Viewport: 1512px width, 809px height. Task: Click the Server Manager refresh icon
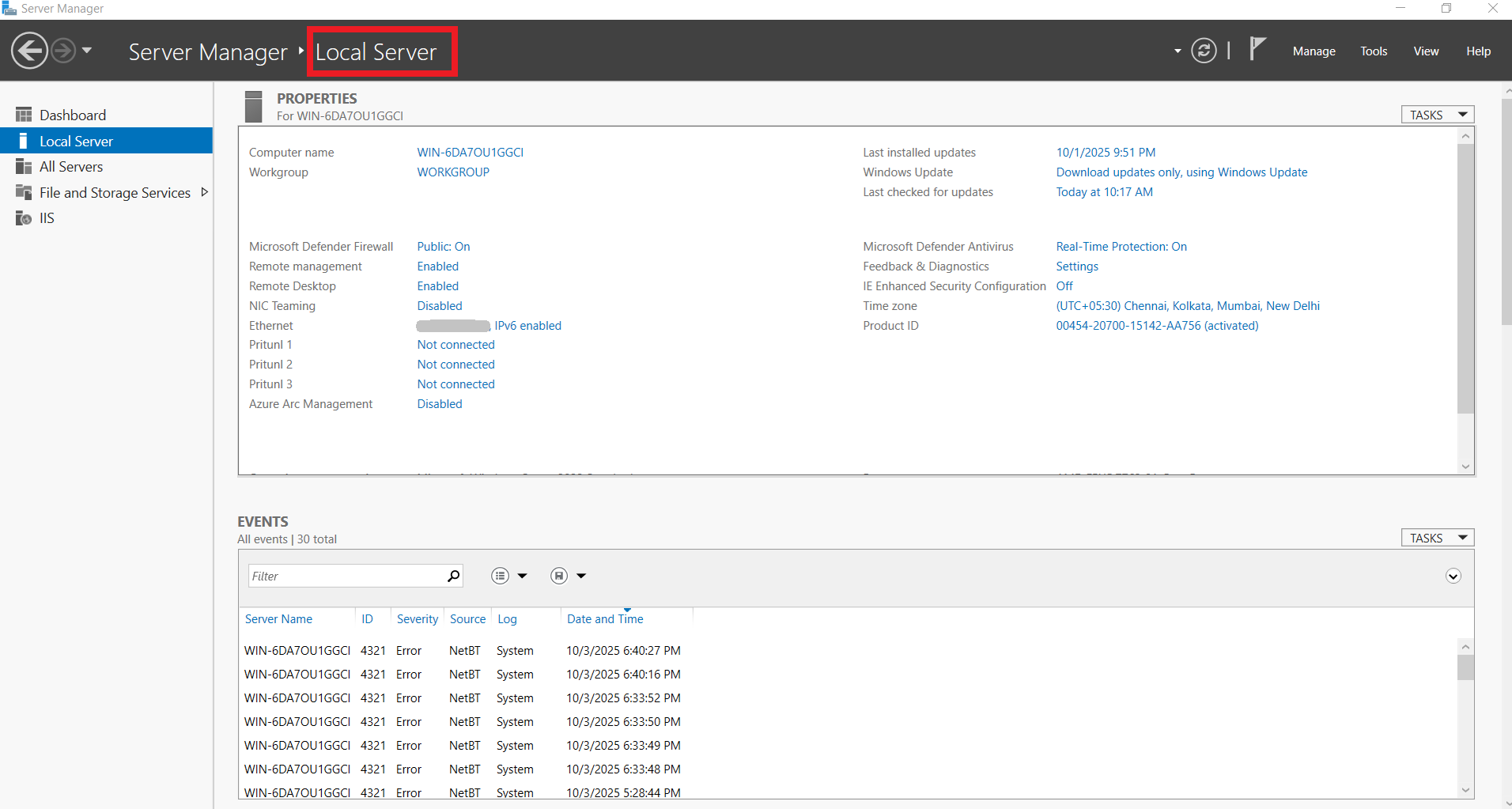1203,50
